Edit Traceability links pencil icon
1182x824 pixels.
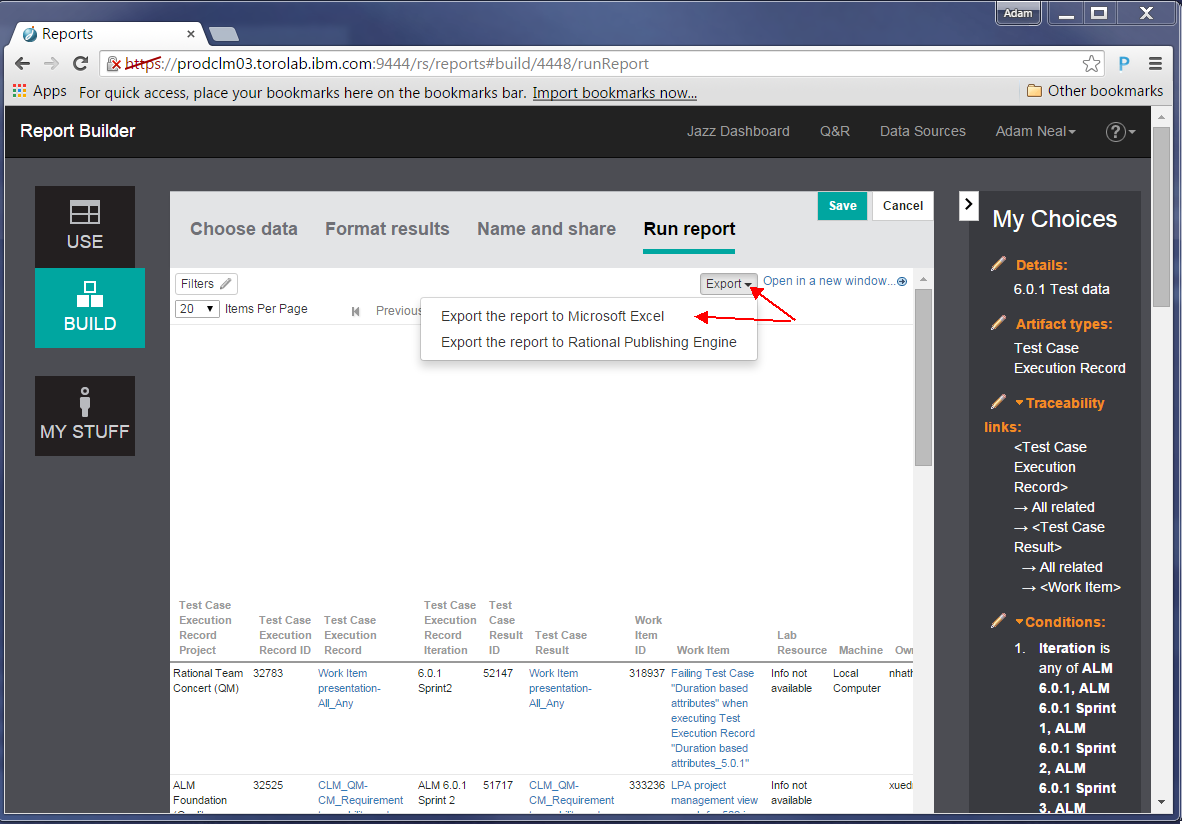click(998, 402)
